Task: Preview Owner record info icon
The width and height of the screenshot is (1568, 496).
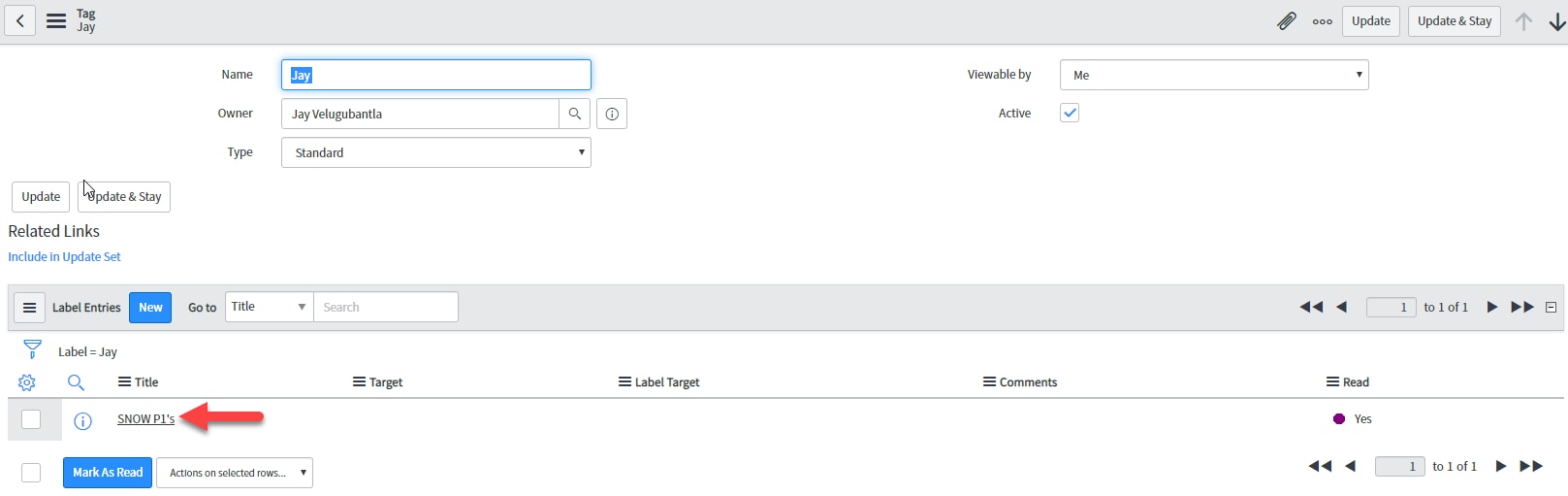Action: point(612,114)
